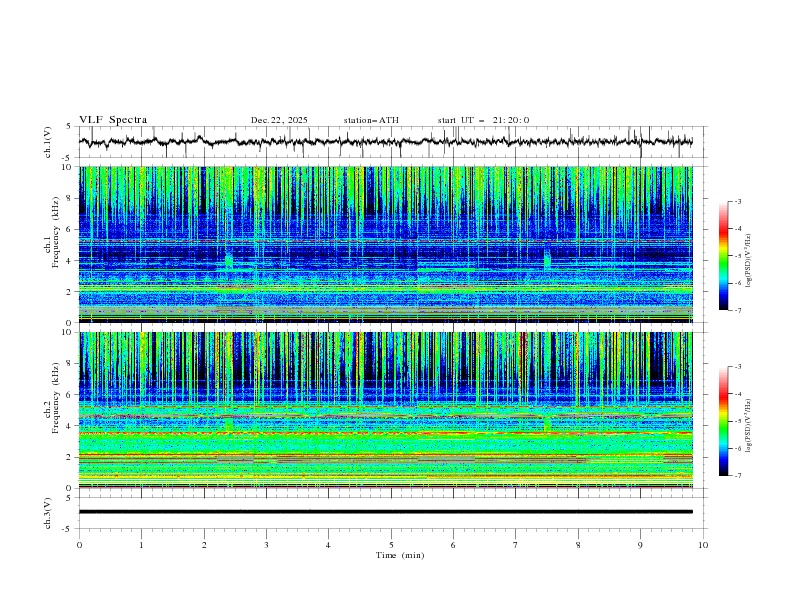
Task: Select the date text "Dec. 22, 2025"
Action: 279,120
